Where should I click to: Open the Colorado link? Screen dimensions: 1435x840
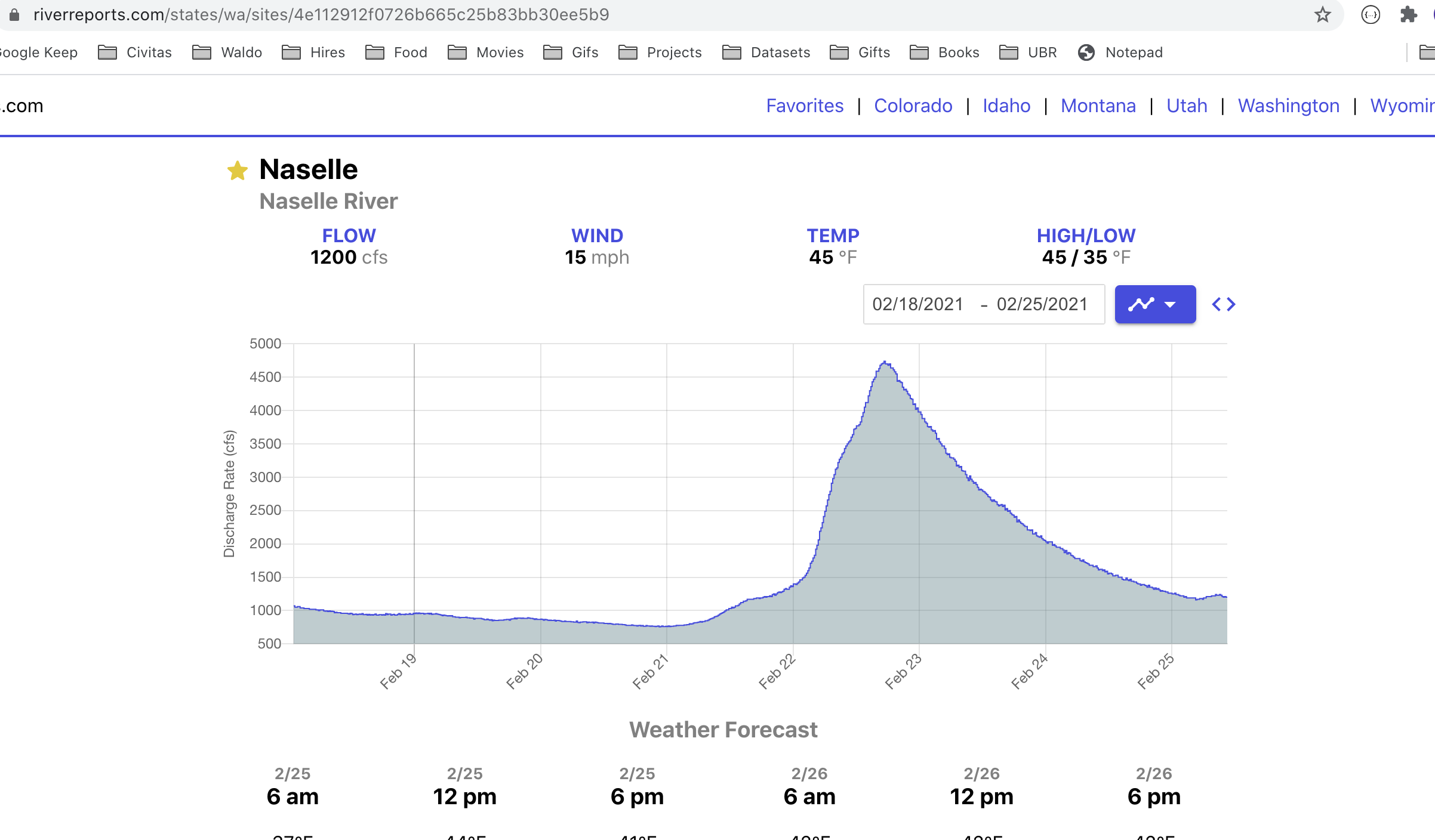click(x=913, y=106)
